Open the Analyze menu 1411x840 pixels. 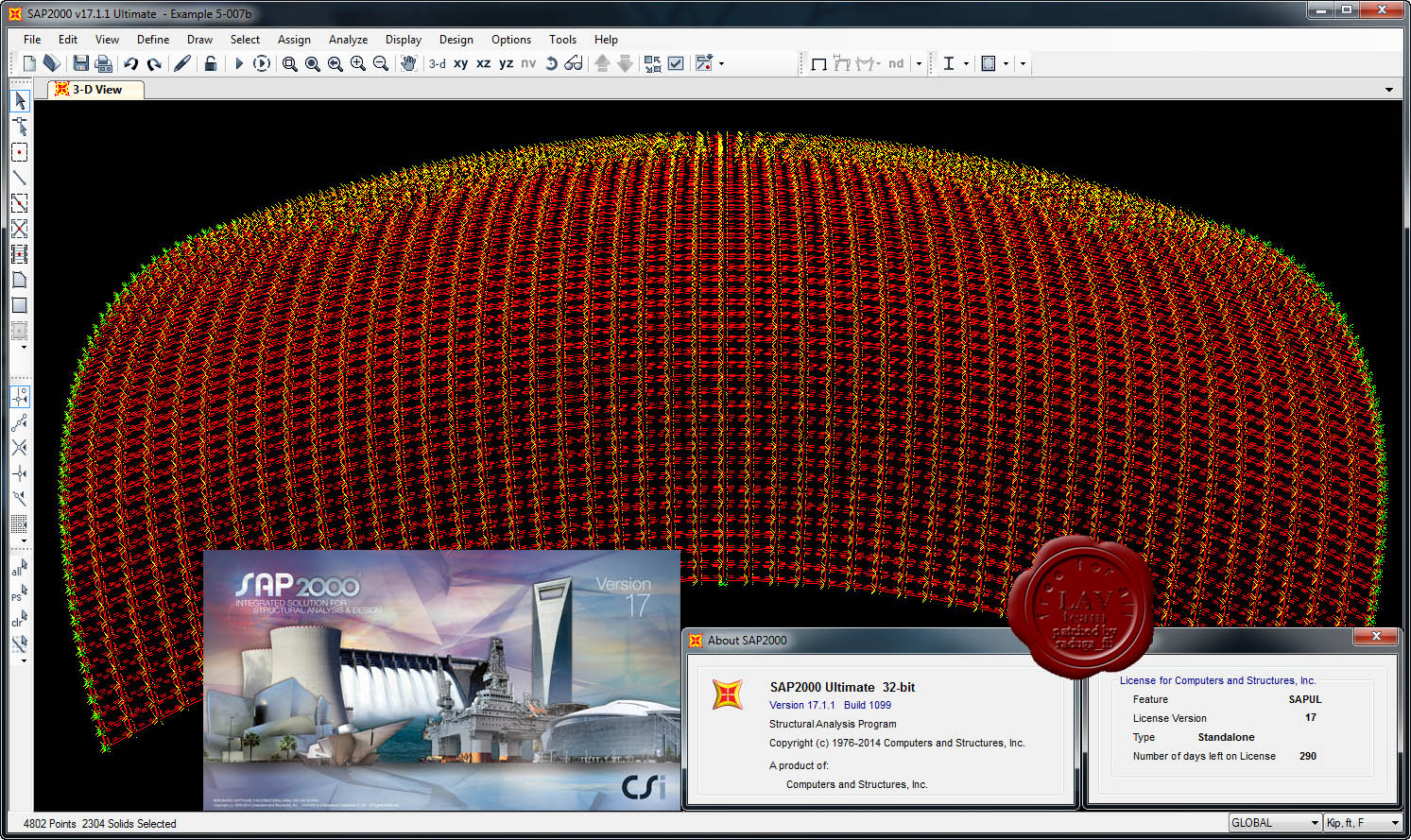(348, 40)
